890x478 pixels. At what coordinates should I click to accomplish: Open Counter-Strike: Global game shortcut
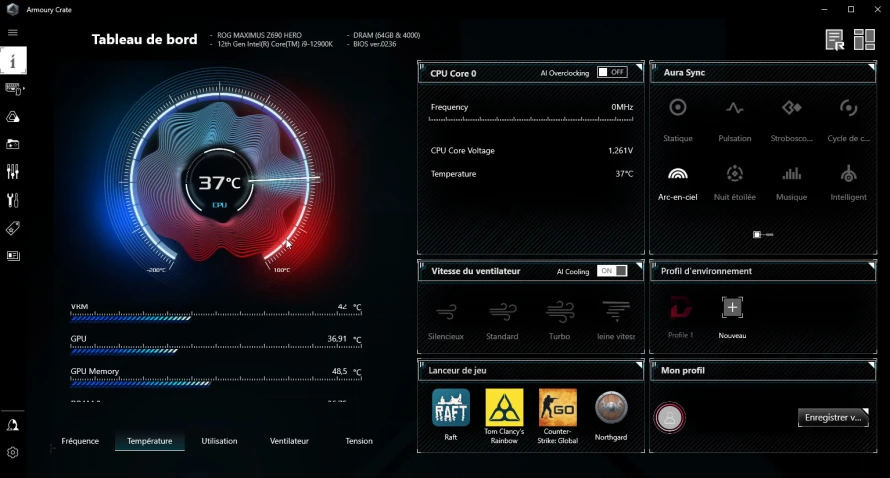pos(557,416)
